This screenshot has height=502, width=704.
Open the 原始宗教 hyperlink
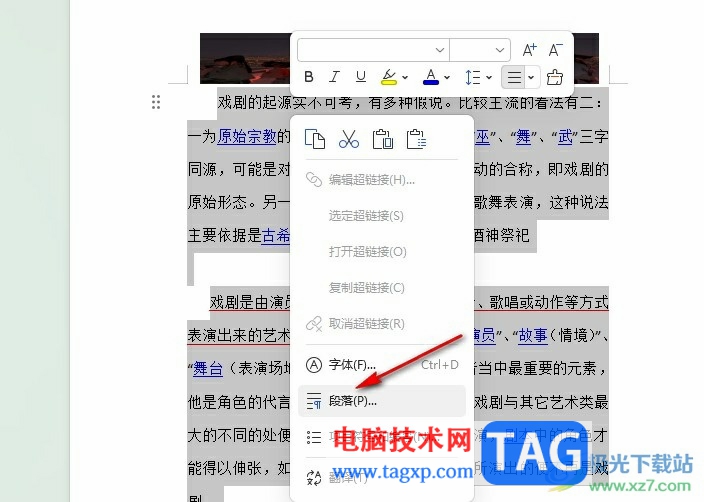246,136
